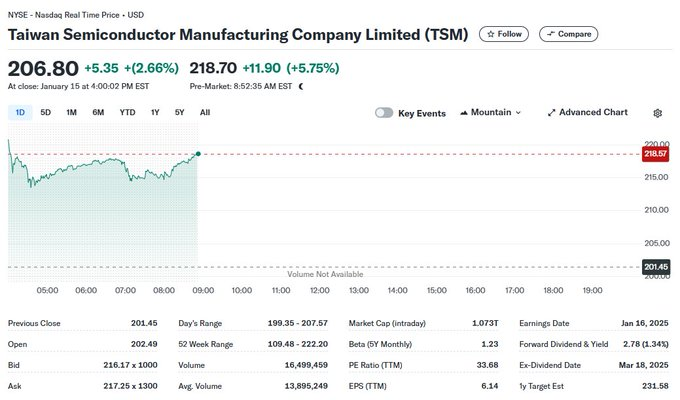
Task: Click the Mountain chart type icon
Action: [x=465, y=113]
